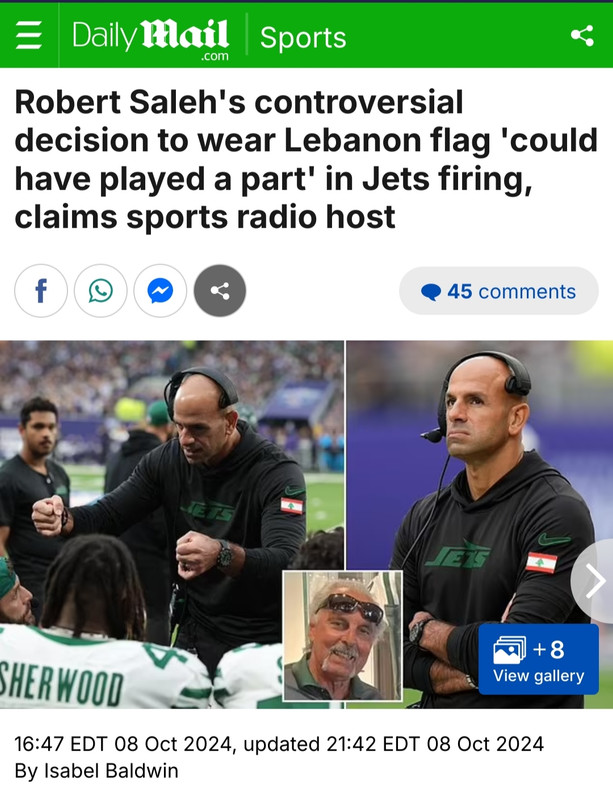Open the left sideline huddle photo
The image size is (613, 800).
pyautogui.click(x=171, y=524)
